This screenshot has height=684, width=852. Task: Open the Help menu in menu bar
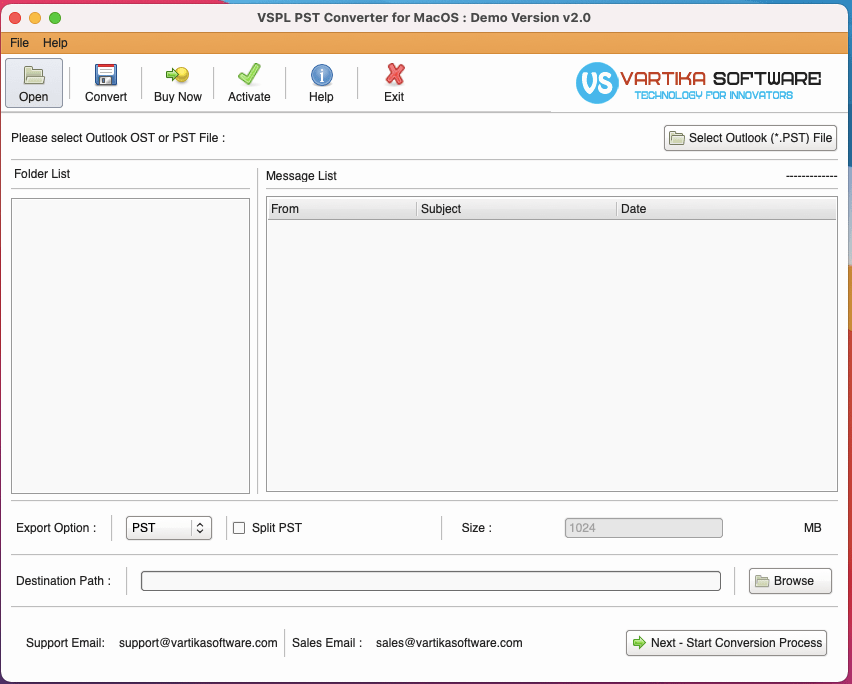click(55, 43)
